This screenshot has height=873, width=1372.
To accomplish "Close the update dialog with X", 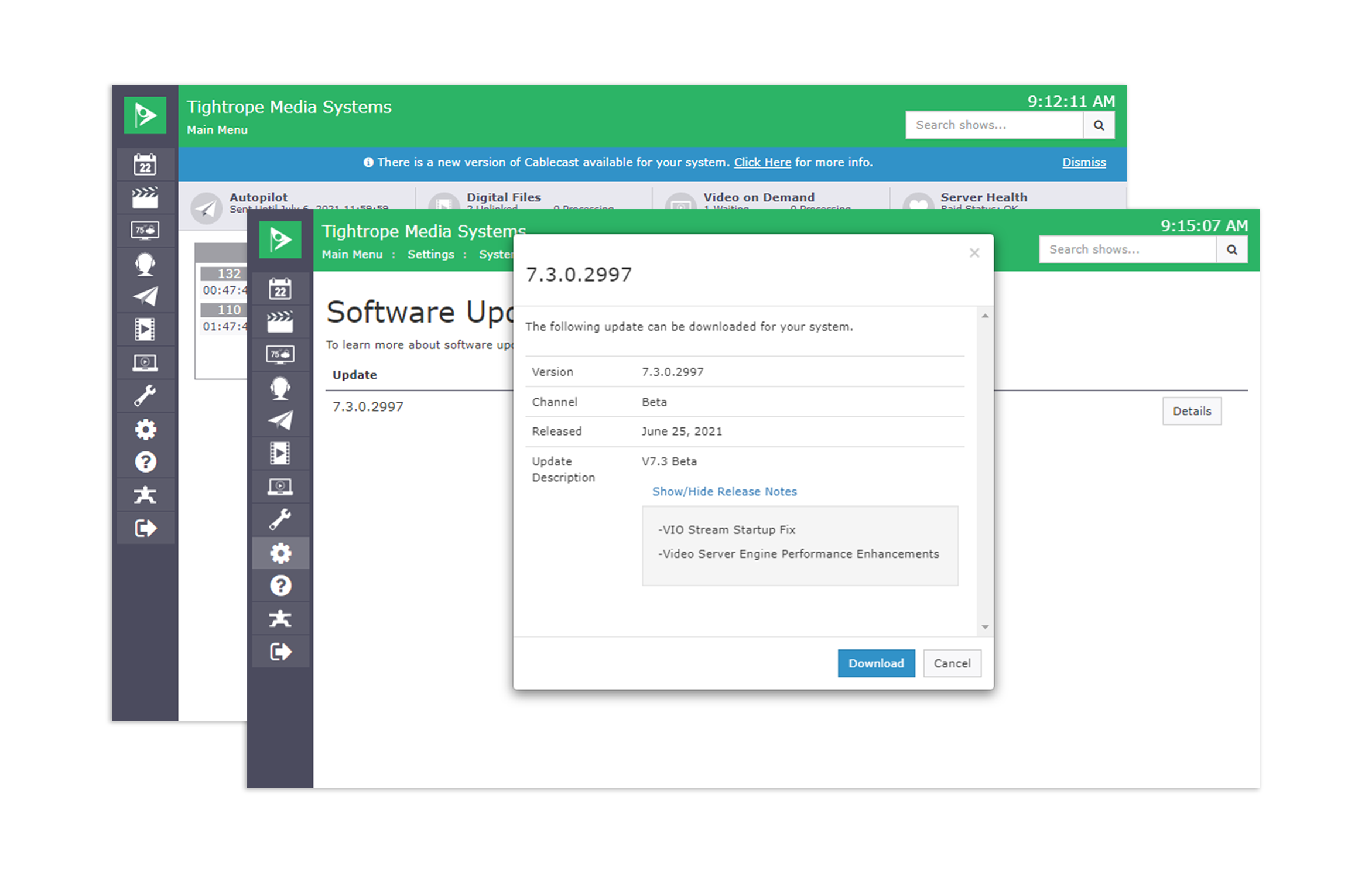I will pyautogui.click(x=974, y=253).
